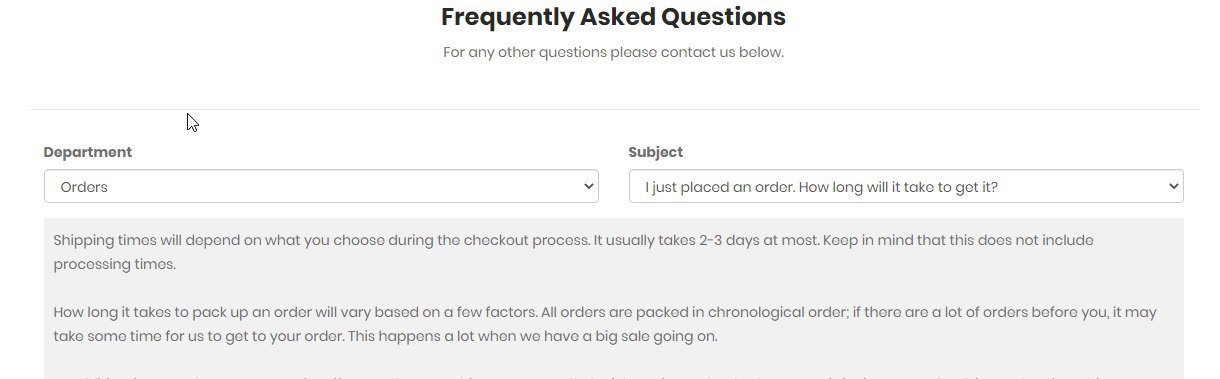Click 'take some time for us' answer line
The width and height of the screenshot is (1220, 379).
(199, 336)
